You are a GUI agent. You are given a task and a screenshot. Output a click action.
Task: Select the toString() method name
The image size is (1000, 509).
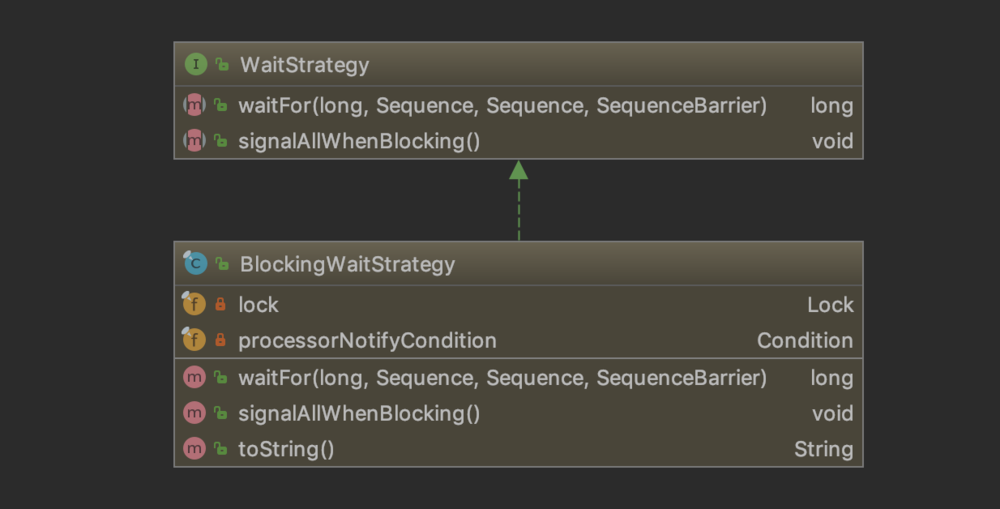point(286,449)
